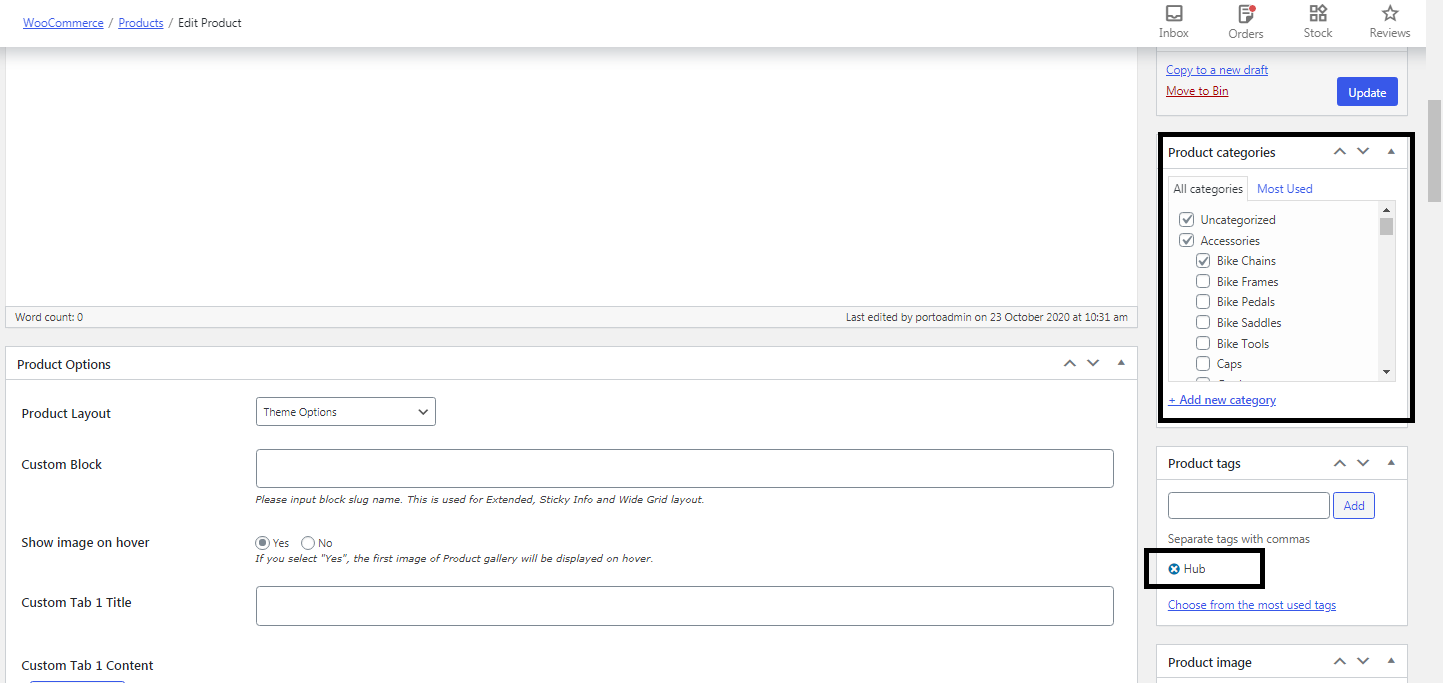1443x683 pixels.
Task: Remove the Hub tag
Action: pos(1174,569)
